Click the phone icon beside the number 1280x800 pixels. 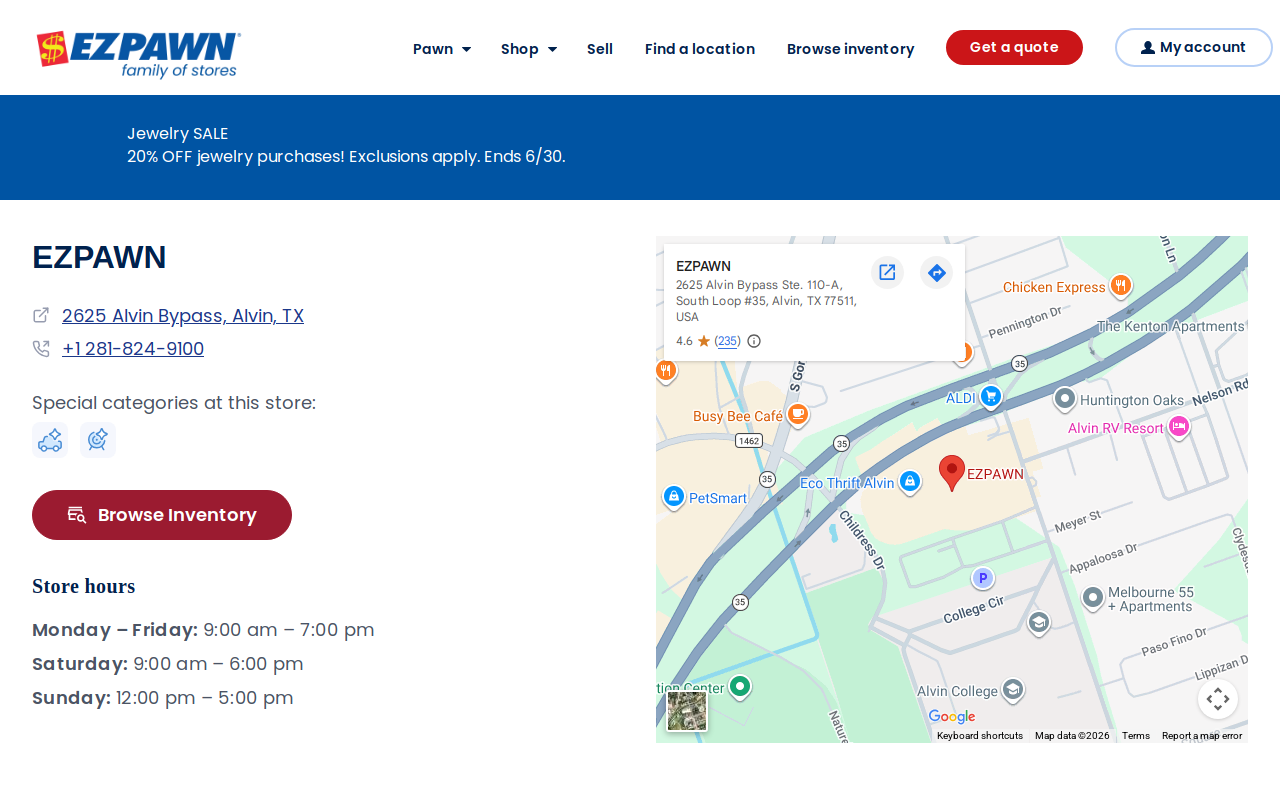click(41, 349)
